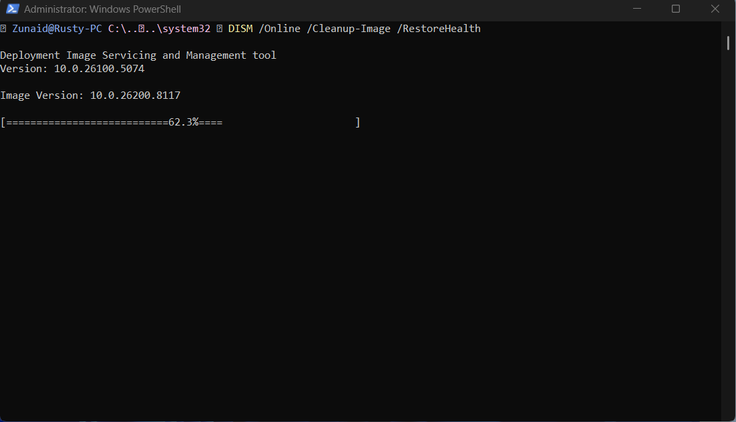736x422 pixels.
Task: Click the '/Cleanup-Image' argument
Action: tap(348, 29)
